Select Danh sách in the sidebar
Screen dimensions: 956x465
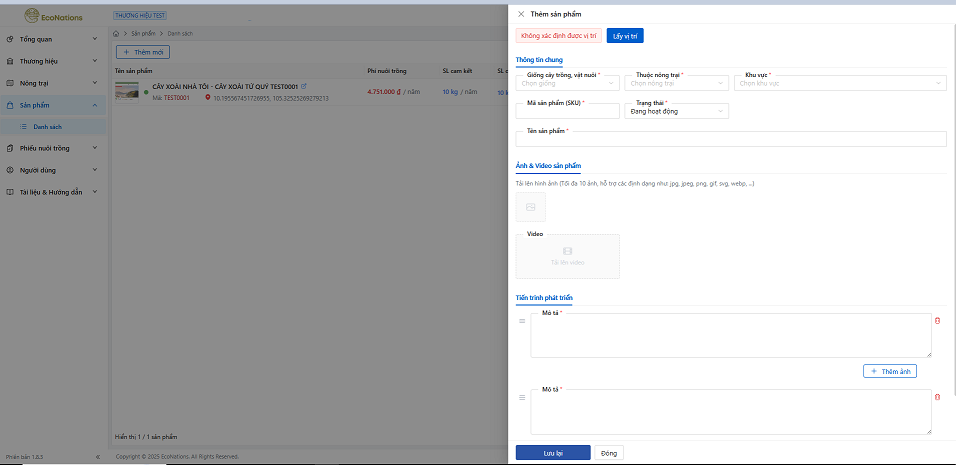(x=48, y=127)
